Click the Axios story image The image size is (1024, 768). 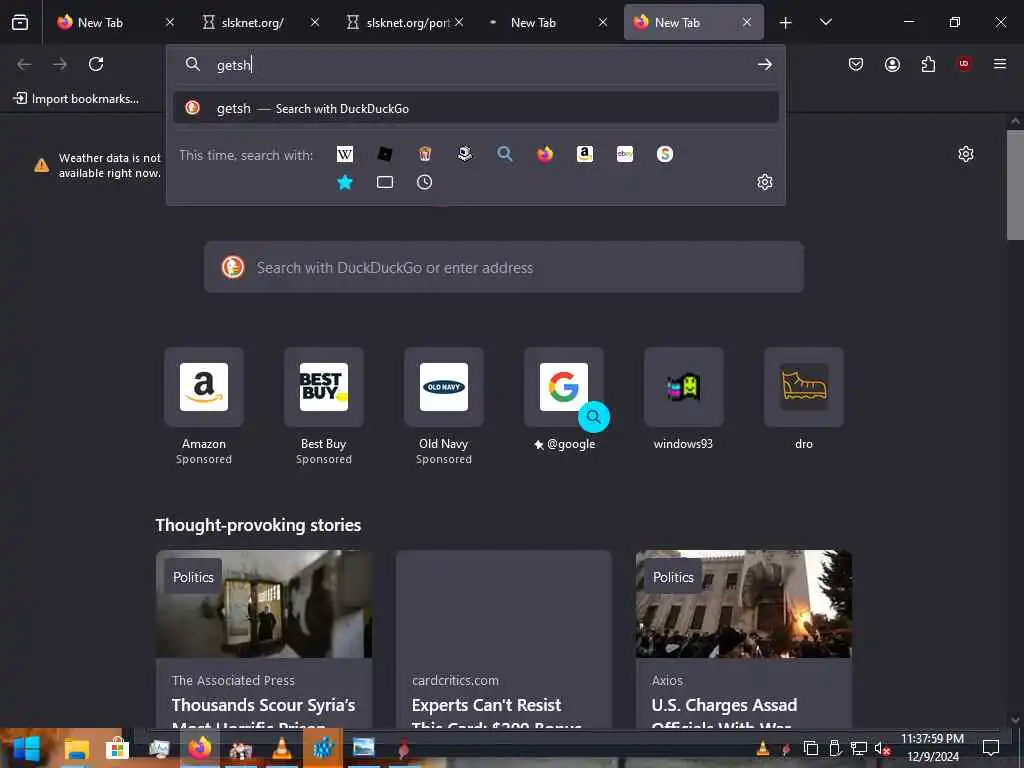tap(744, 603)
